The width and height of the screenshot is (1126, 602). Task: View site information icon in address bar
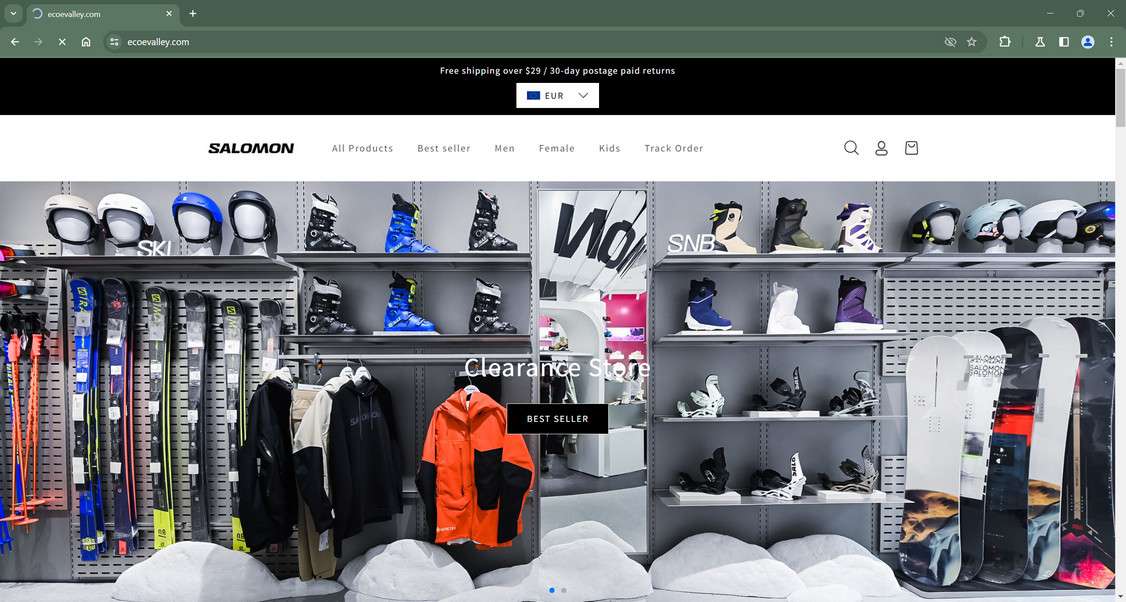coord(114,42)
